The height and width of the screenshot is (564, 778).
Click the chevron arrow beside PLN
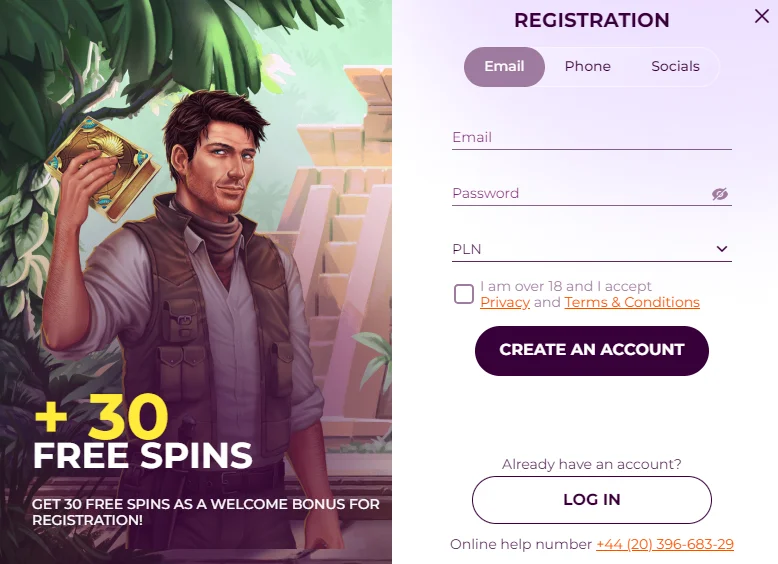tap(722, 249)
